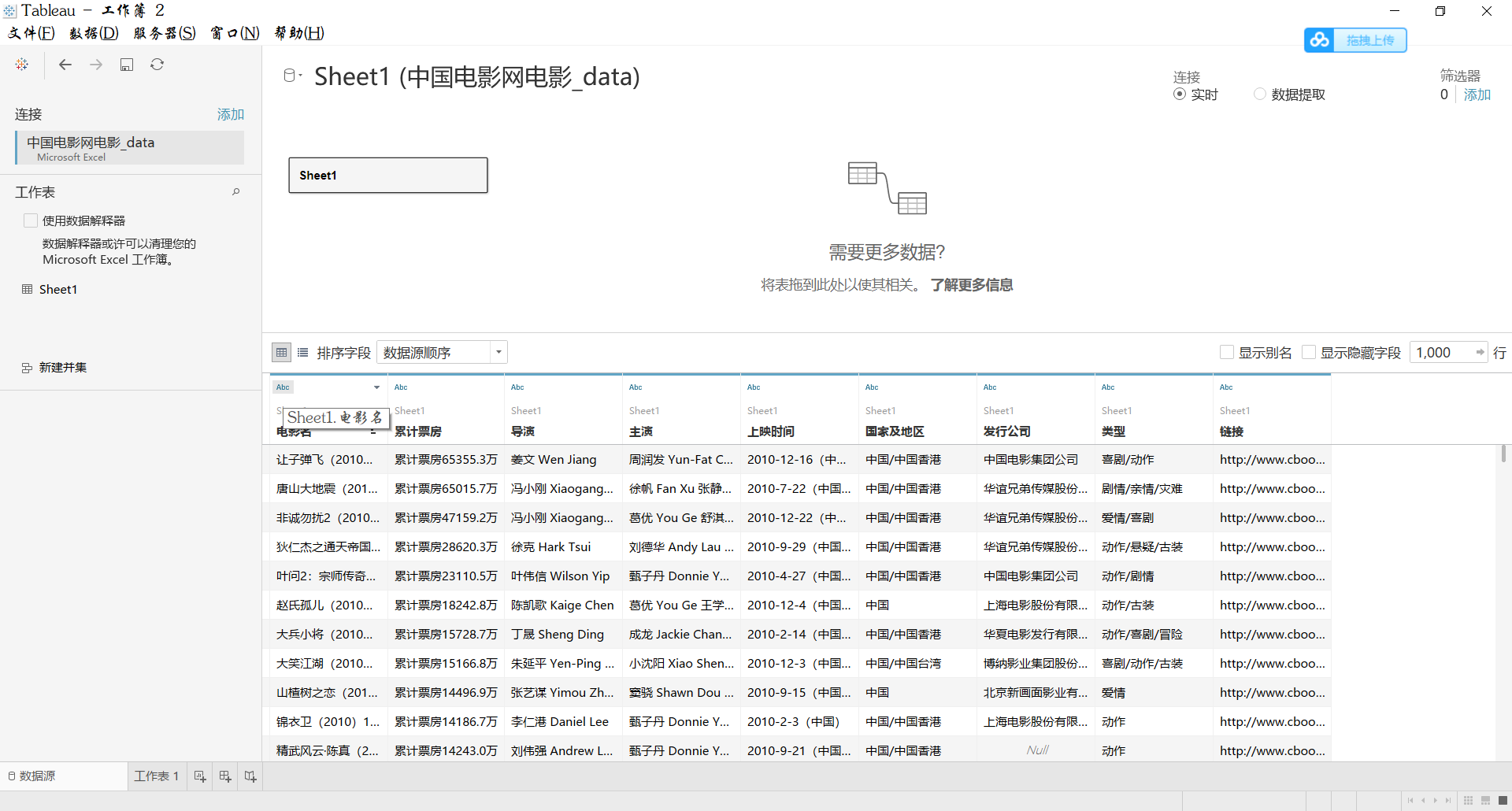Click the 了解更多信息 link
The image size is (1512, 811).
[972, 284]
